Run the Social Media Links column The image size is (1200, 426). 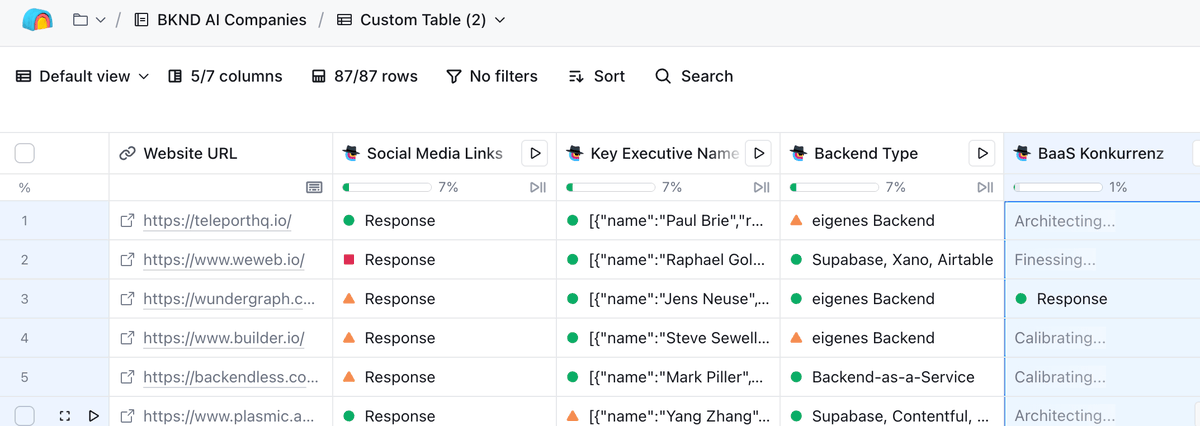(535, 153)
